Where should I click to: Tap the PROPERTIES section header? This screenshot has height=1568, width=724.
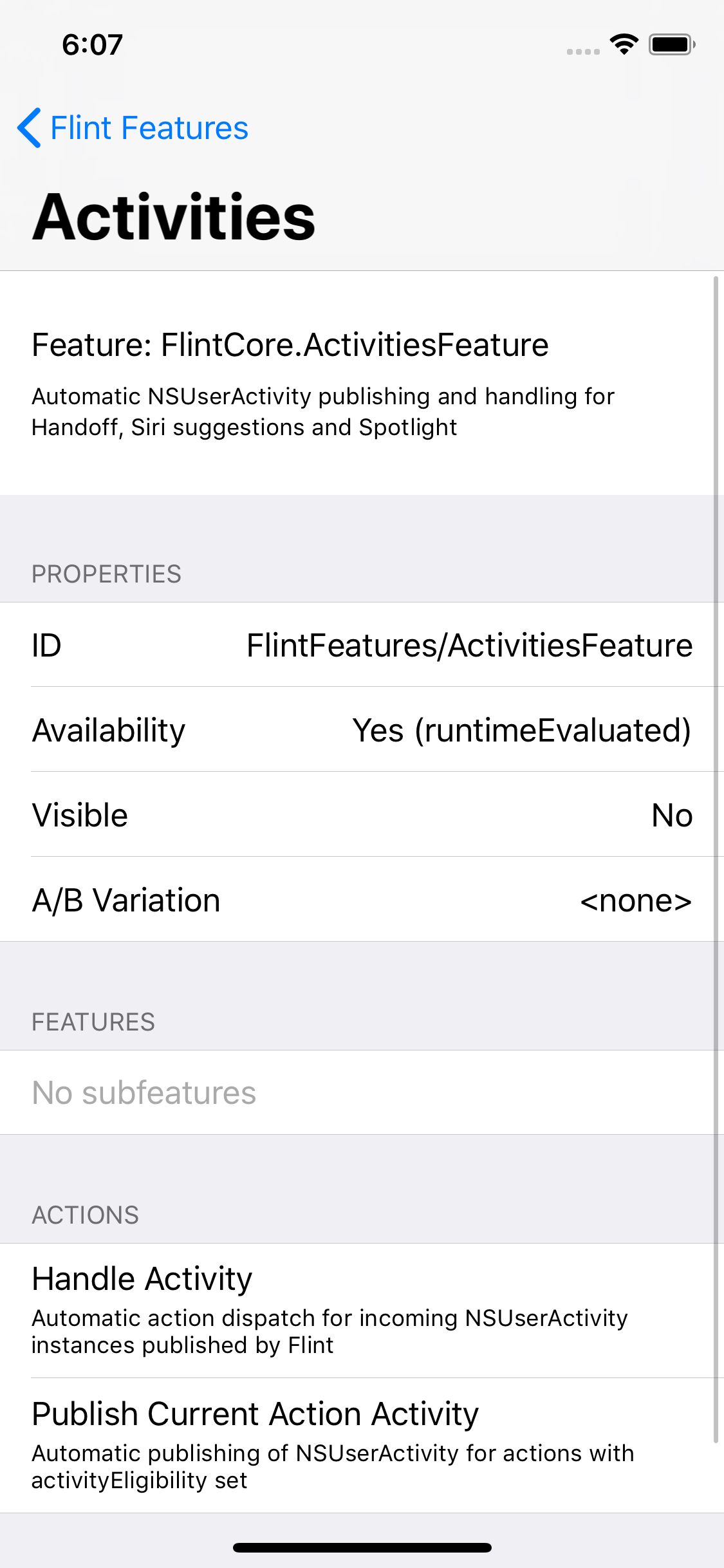pos(106,574)
